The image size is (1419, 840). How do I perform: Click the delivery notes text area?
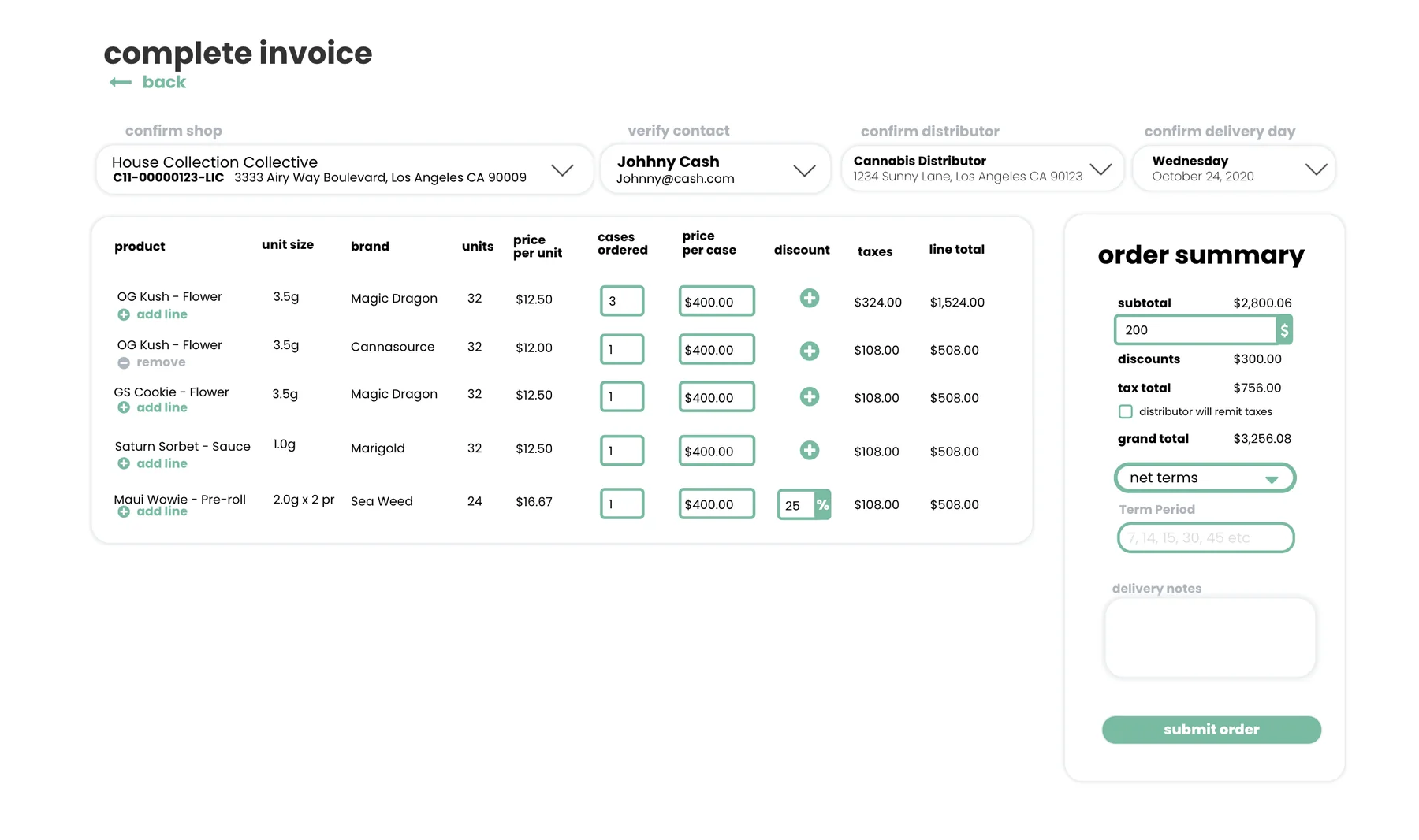pyautogui.click(x=1210, y=637)
